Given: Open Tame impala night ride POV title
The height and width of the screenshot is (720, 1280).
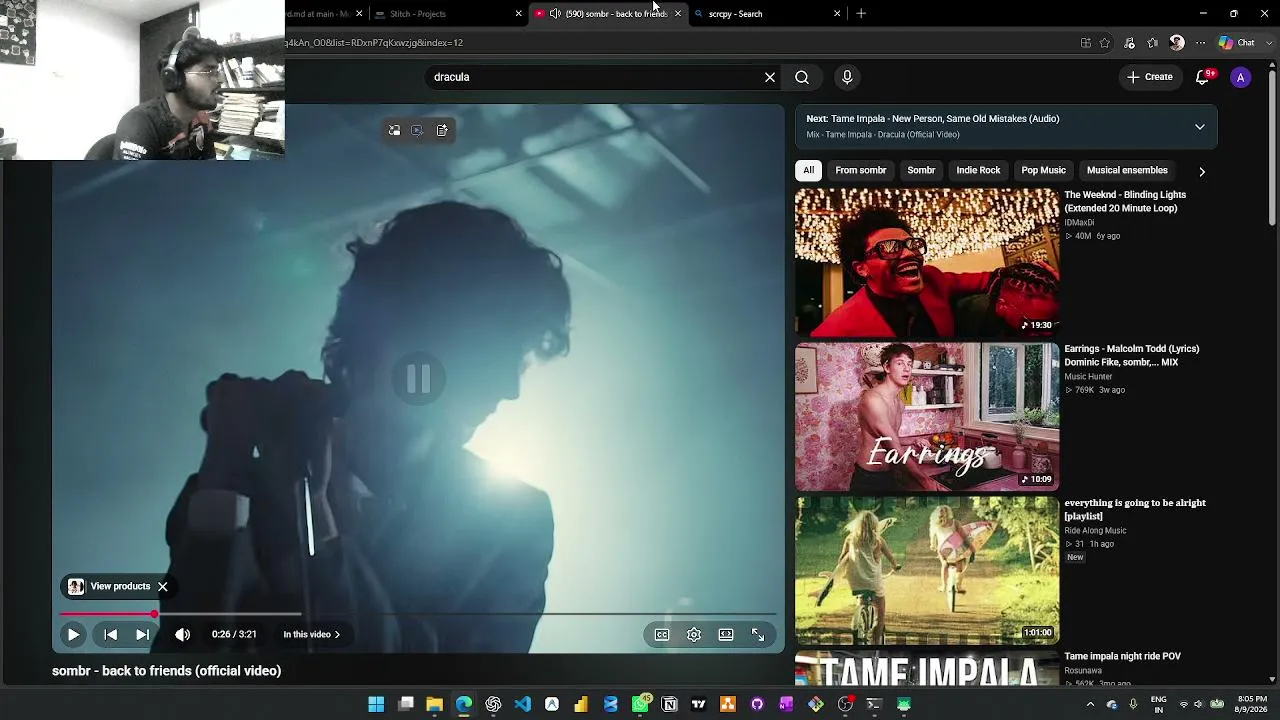Looking at the screenshot, I should click(1122, 656).
